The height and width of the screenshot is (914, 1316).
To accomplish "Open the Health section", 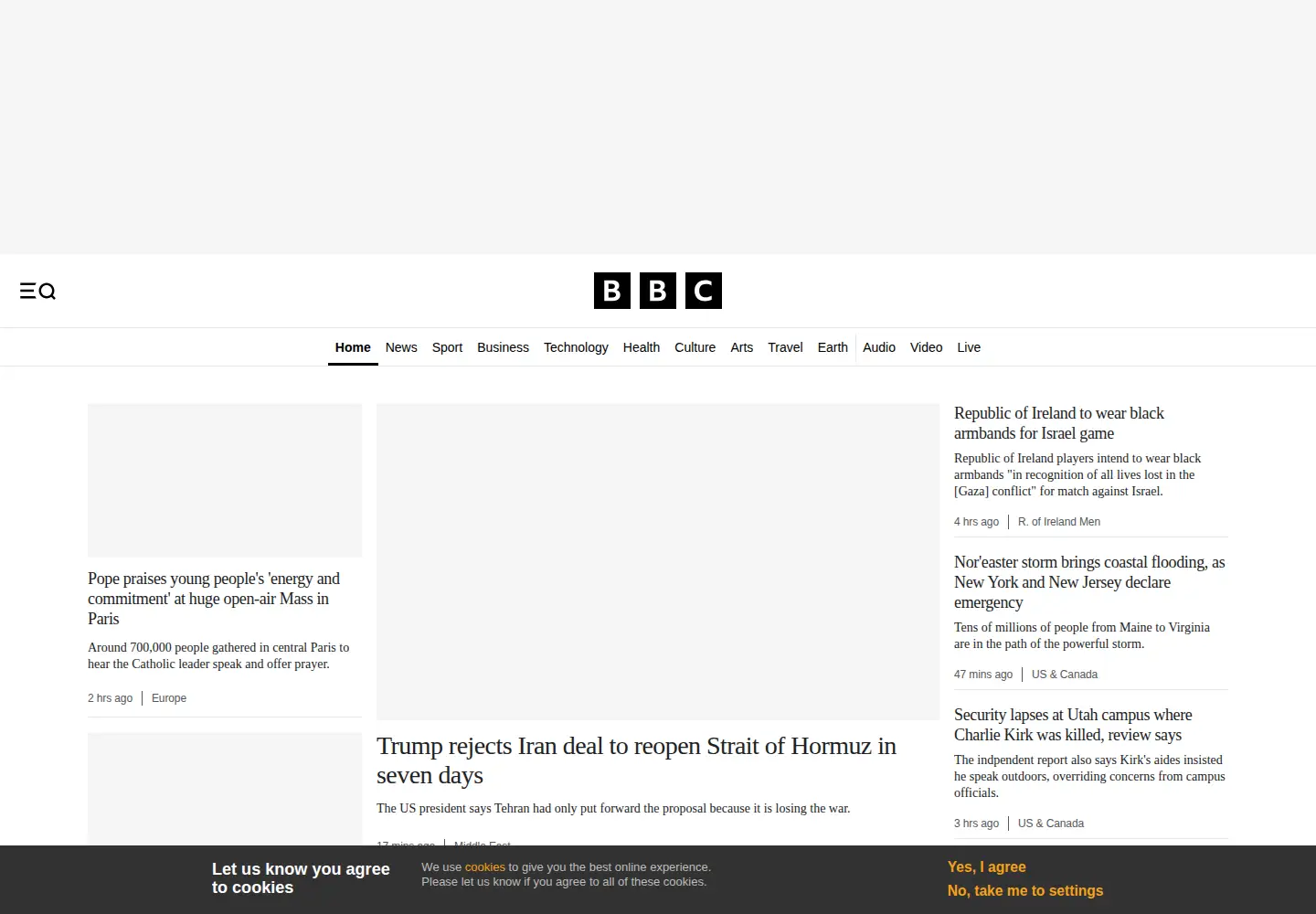I will click(642, 347).
